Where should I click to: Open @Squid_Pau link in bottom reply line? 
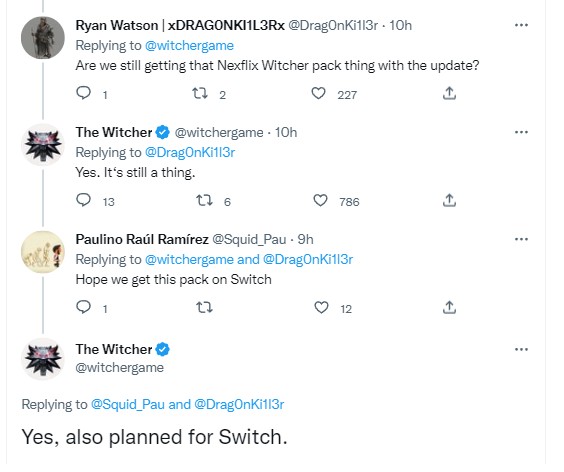point(128,405)
